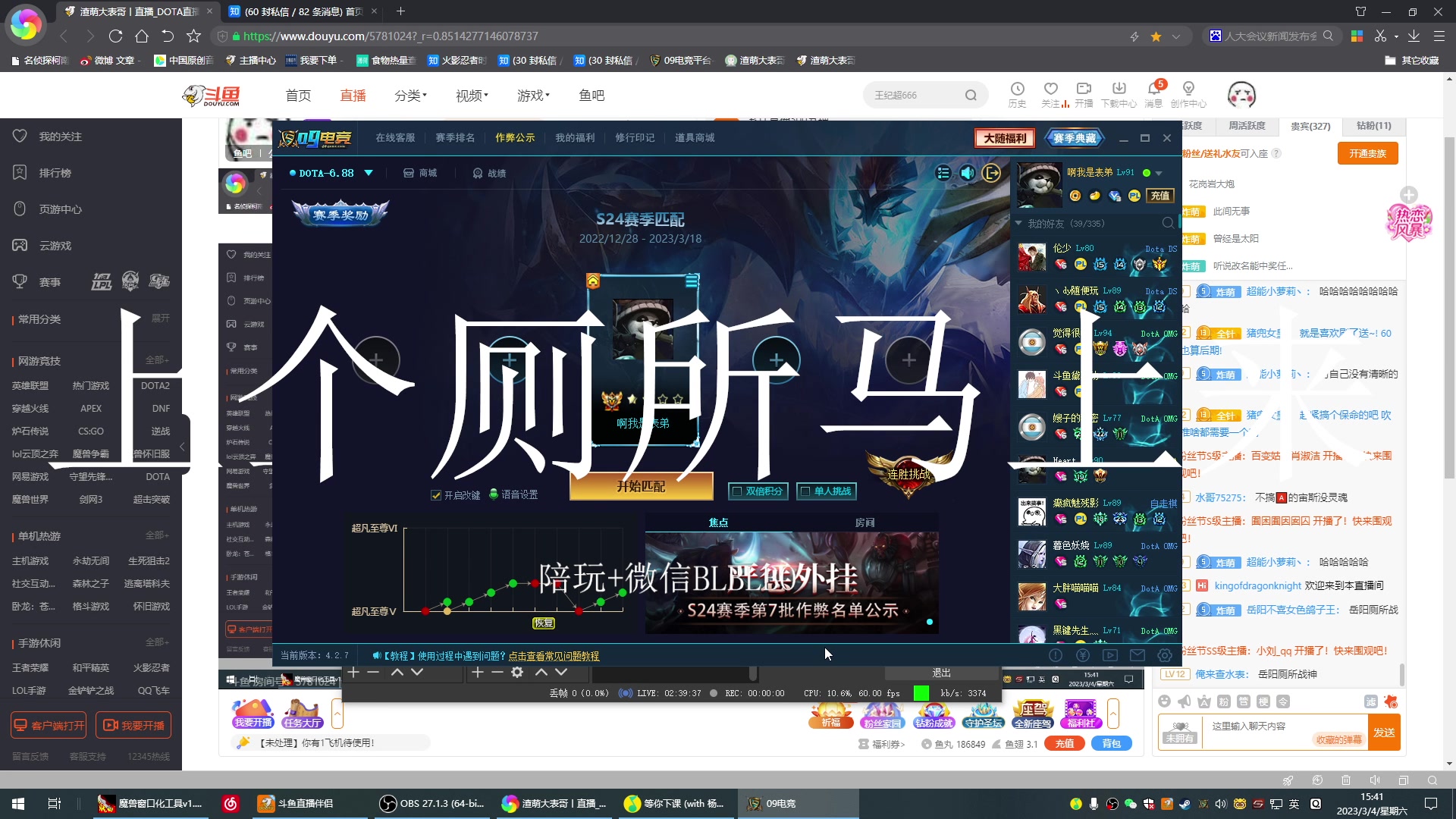1456x819 pixels.
Task: Open DOTA-6.88 version dropdown
Action: [x=369, y=173]
